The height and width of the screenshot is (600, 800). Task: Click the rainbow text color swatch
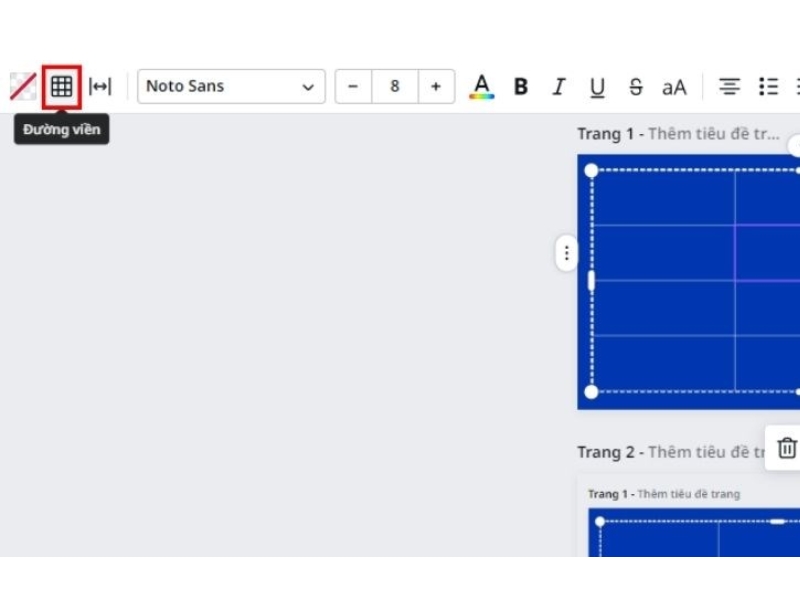[x=482, y=94]
